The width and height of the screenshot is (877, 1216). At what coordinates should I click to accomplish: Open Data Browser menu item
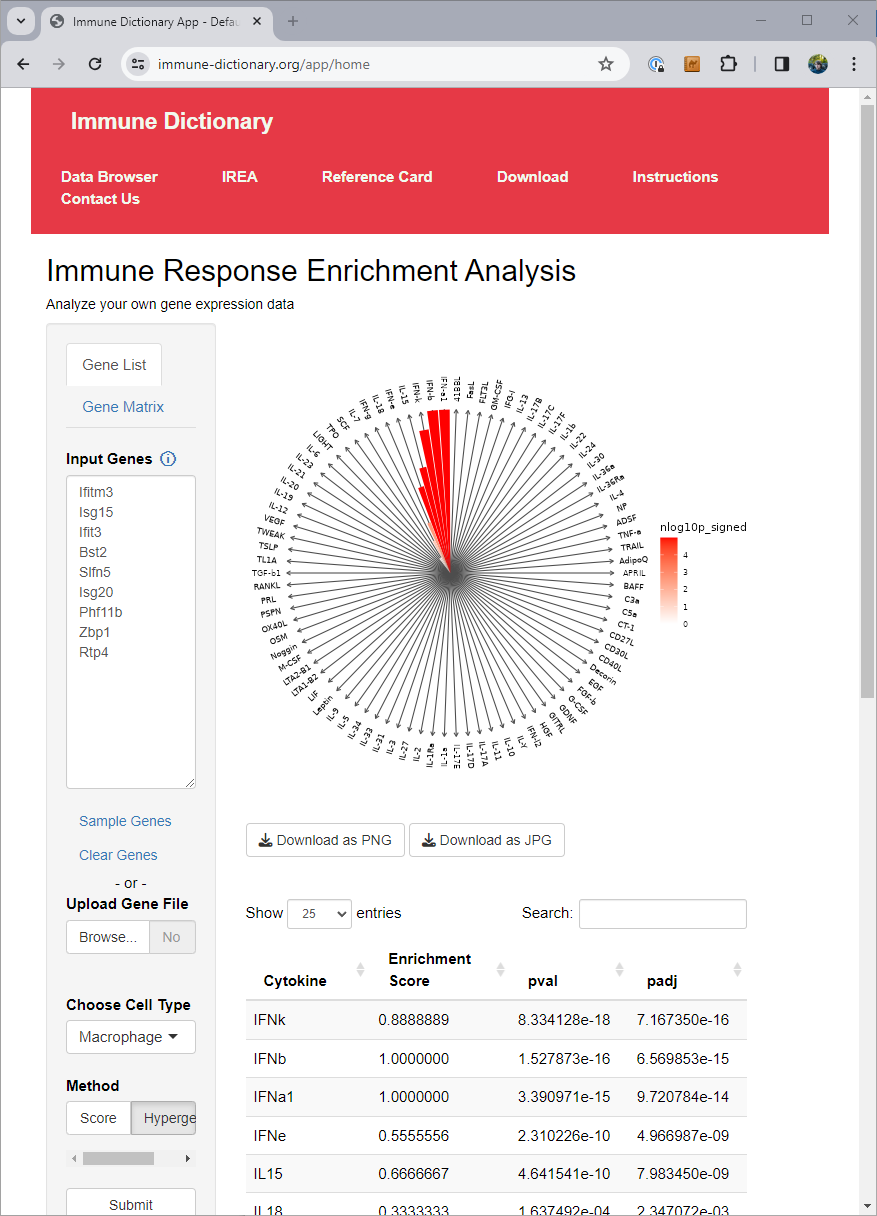click(109, 177)
